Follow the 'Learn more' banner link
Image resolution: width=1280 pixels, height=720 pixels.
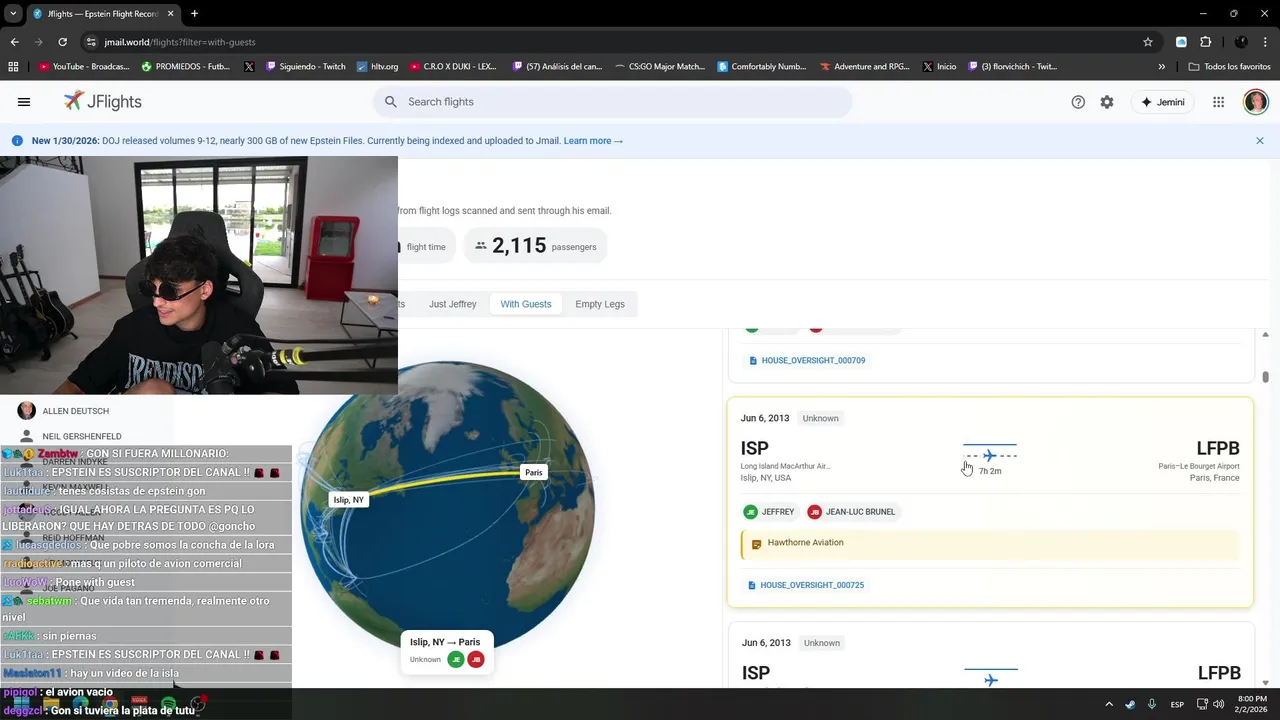pos(593,141)
